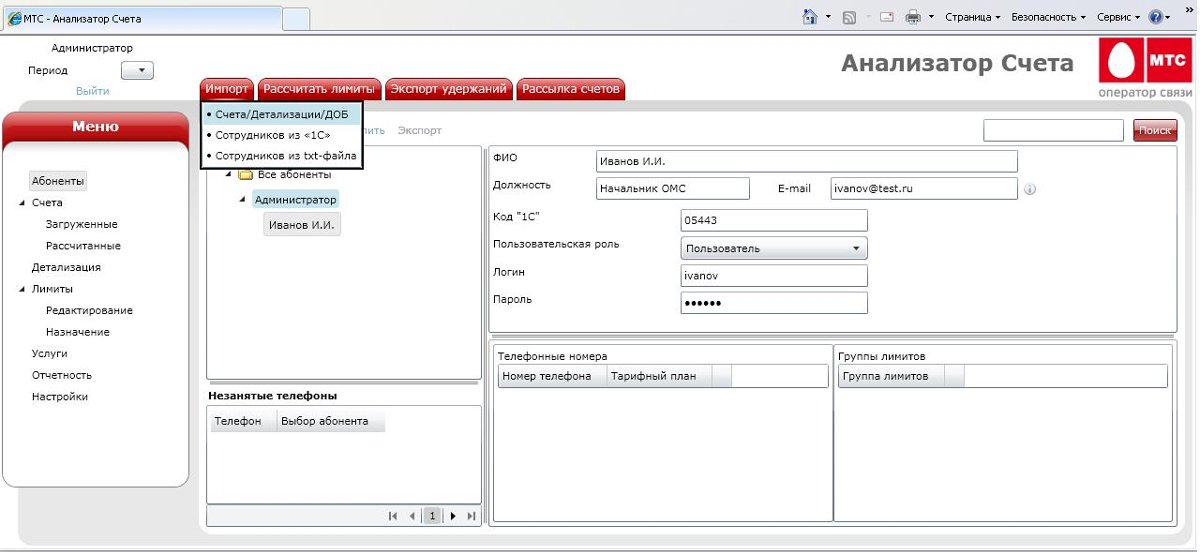This screenshot has width=1200, height=552.
Task: Click the Поиск button
Action: pos(1155,130)
